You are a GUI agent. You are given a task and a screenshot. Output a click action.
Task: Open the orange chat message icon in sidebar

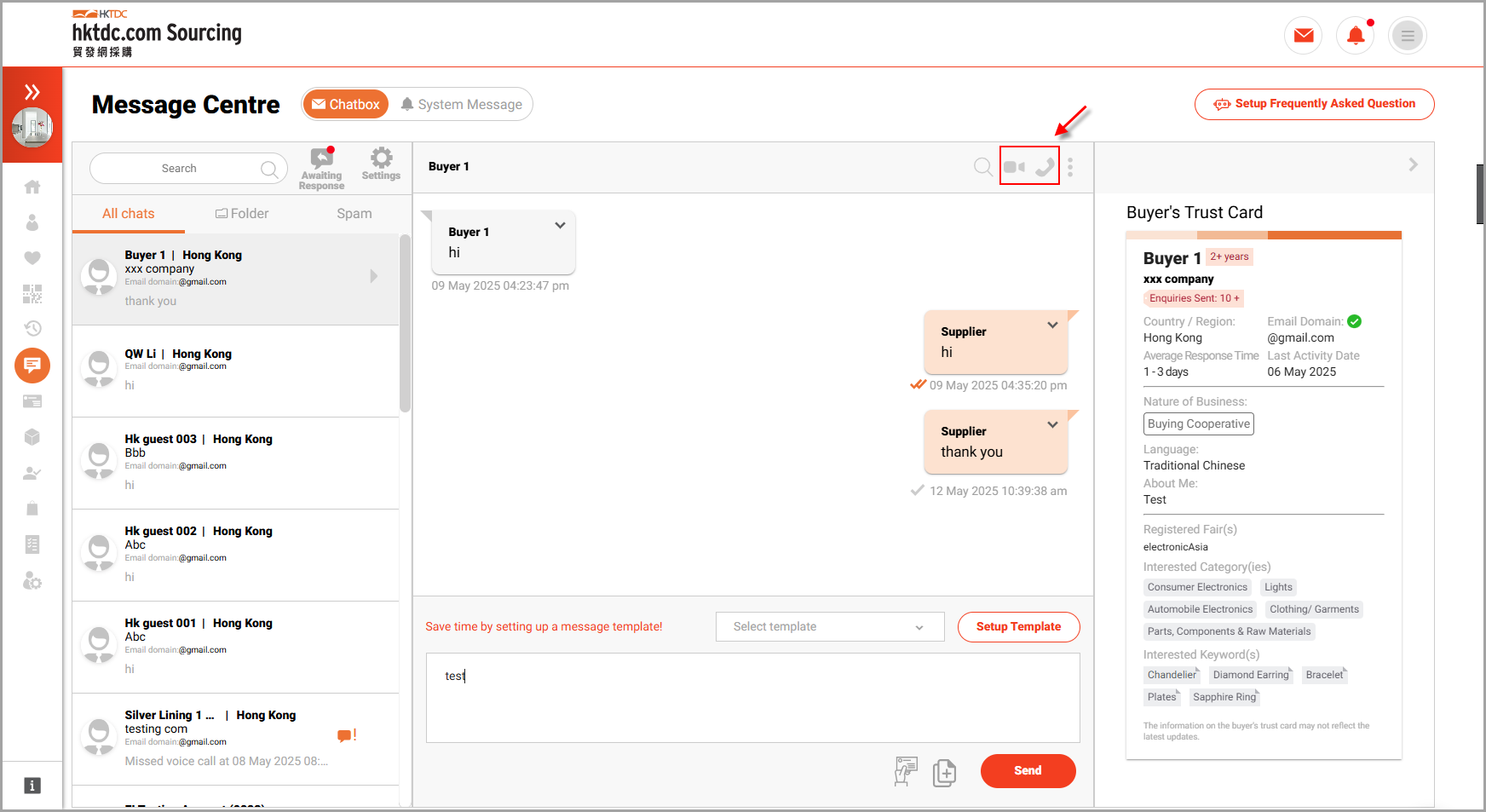pos(32,366)
